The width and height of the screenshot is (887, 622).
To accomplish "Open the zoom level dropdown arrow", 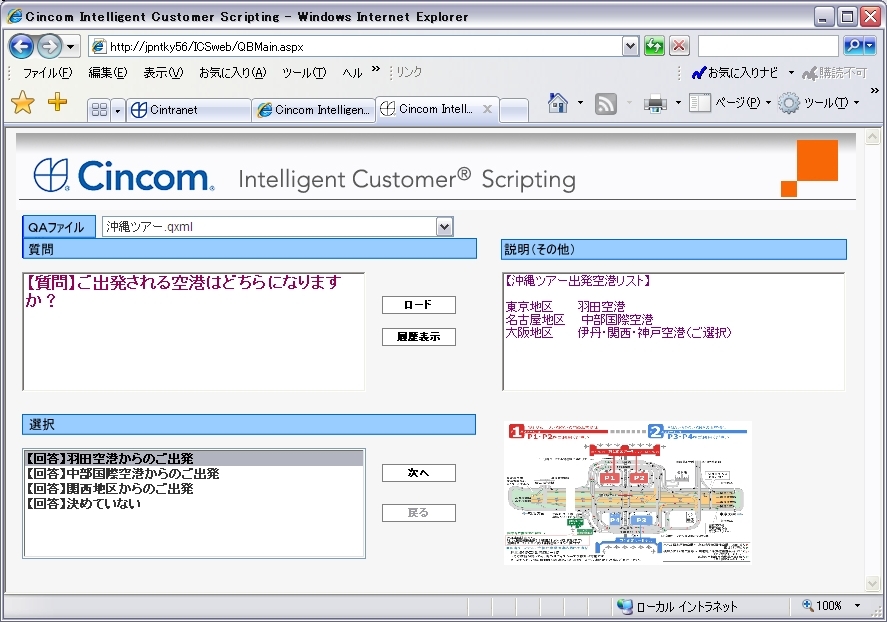I will (x=858, y=606).
